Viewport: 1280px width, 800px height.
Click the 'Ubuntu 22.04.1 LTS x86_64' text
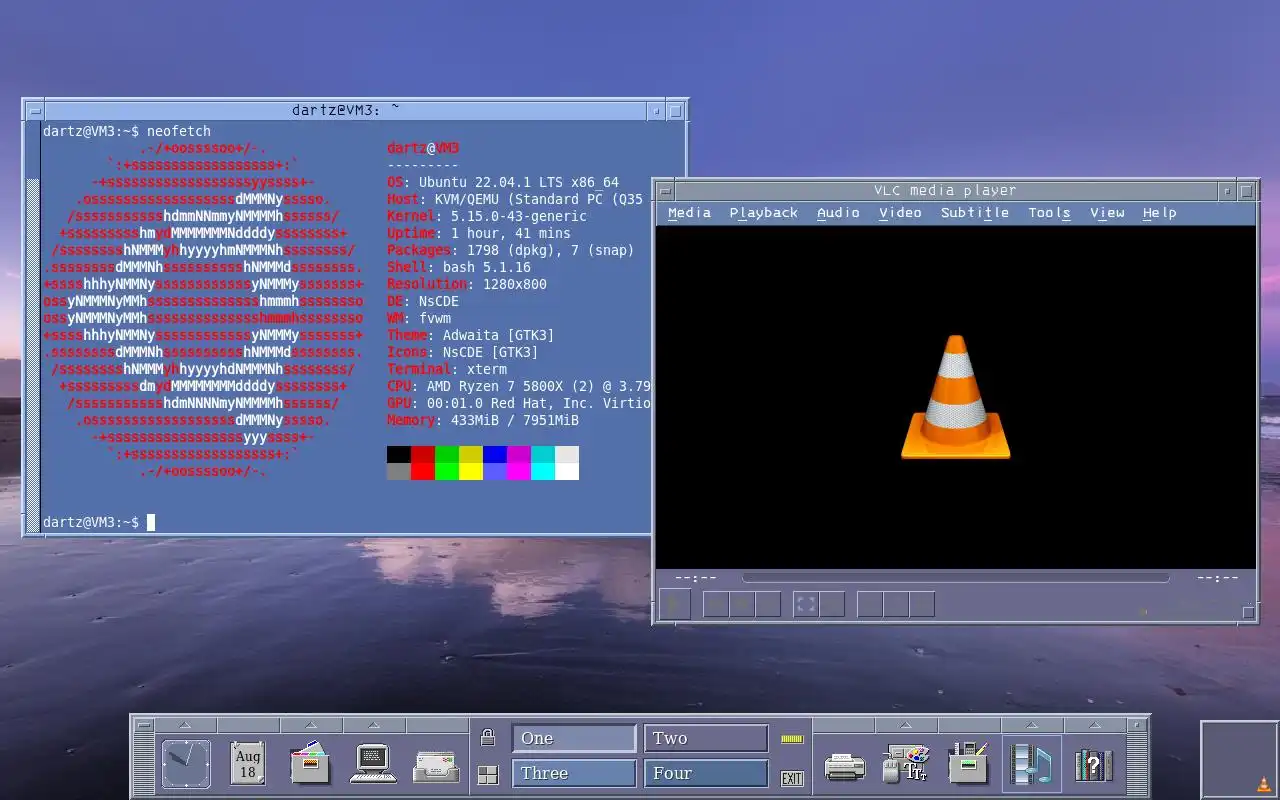click(x=519, y=182)
